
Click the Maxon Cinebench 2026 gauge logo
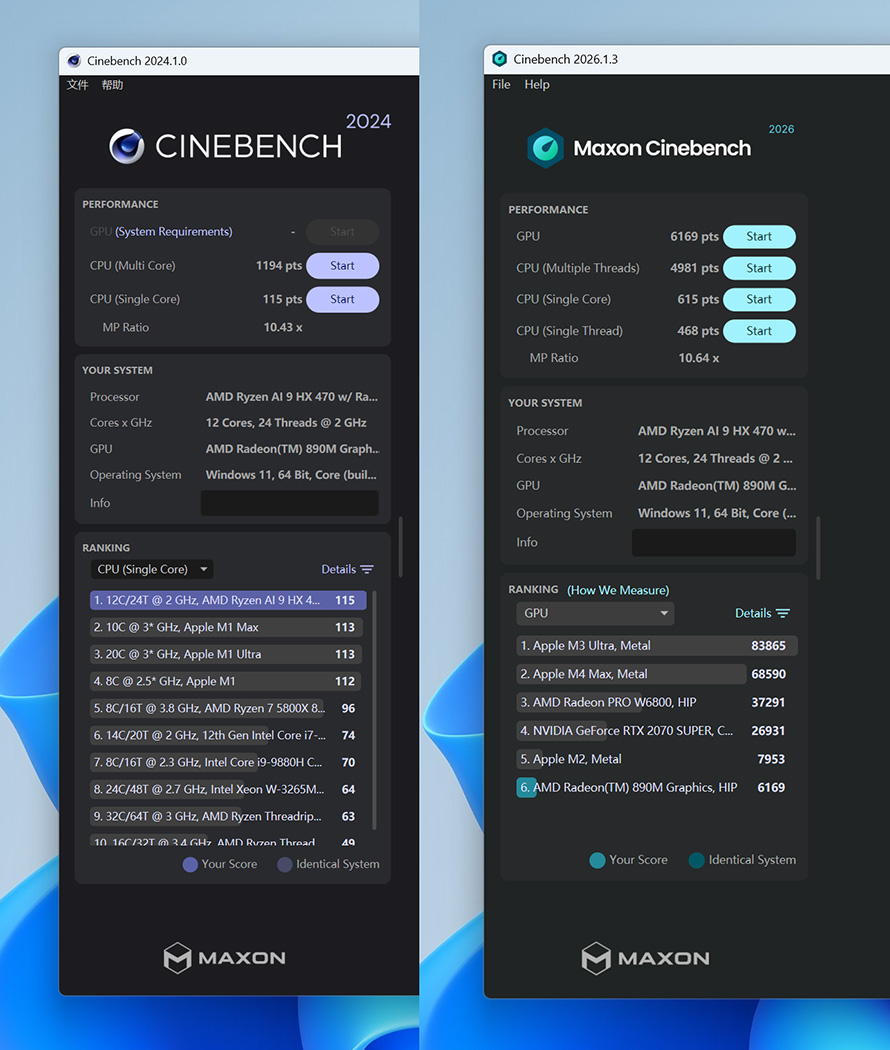(545, 148)
